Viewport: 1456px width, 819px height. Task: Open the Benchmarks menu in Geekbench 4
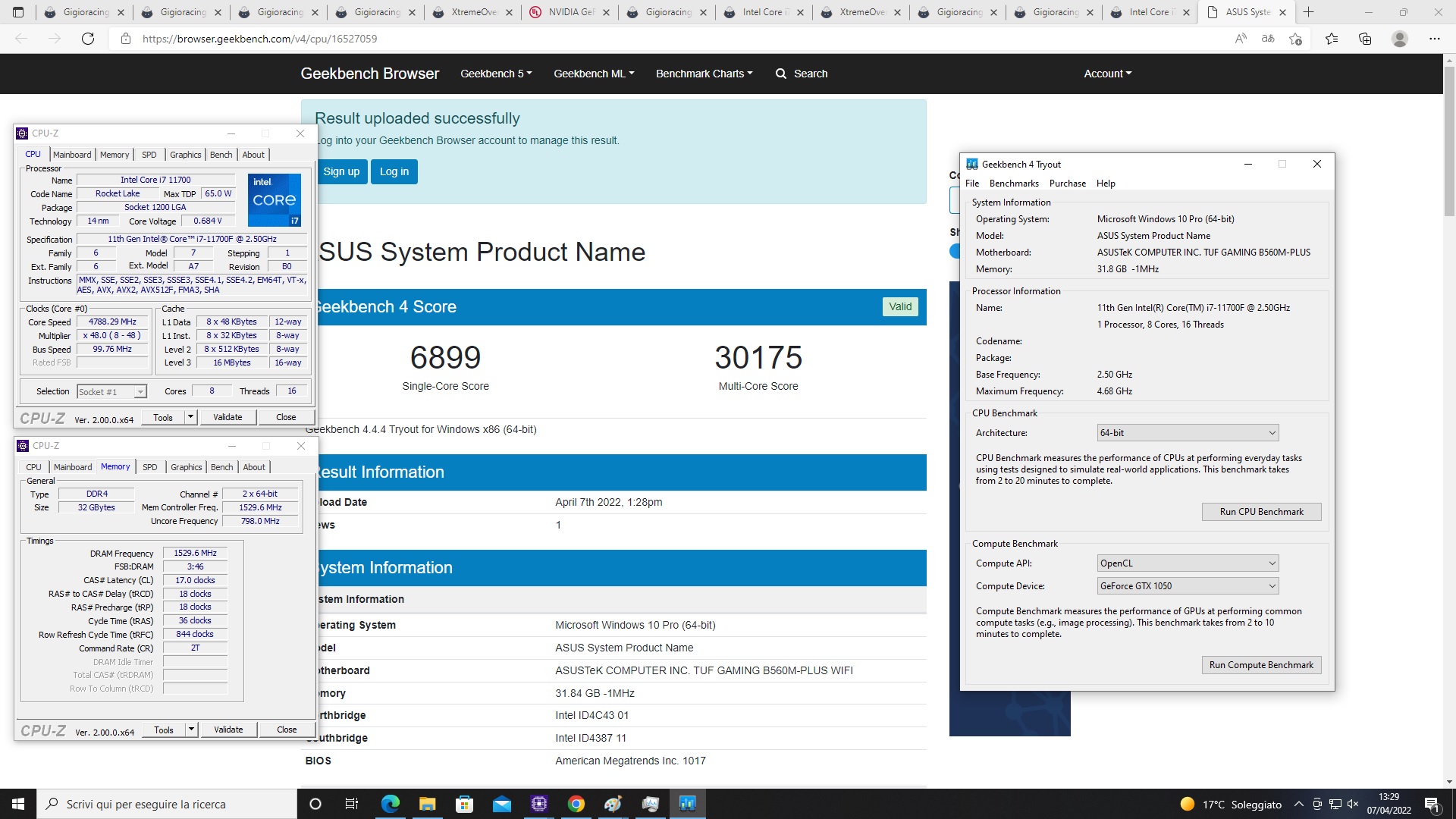pos(1014,184)
